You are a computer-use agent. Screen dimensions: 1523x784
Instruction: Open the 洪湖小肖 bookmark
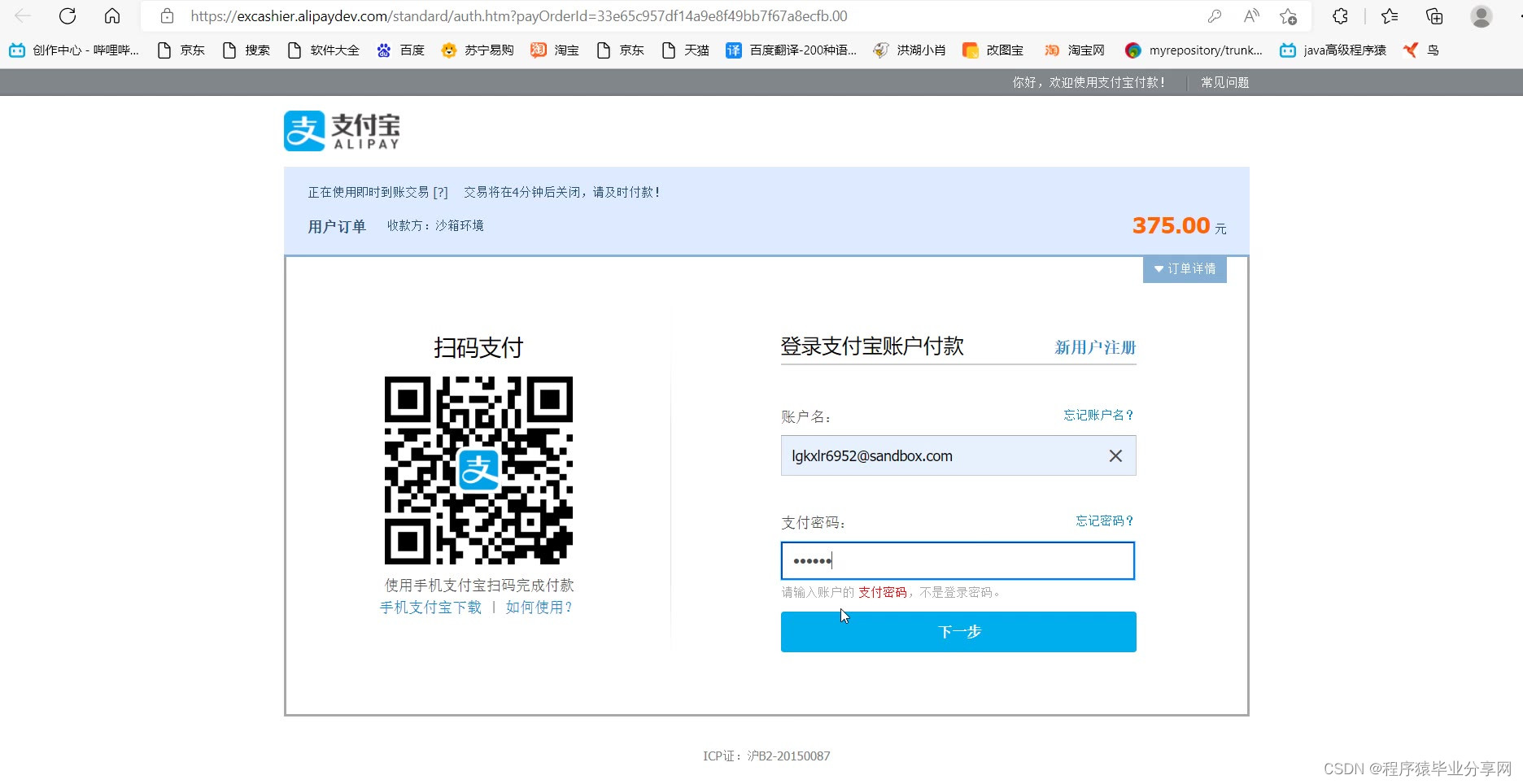910,50
